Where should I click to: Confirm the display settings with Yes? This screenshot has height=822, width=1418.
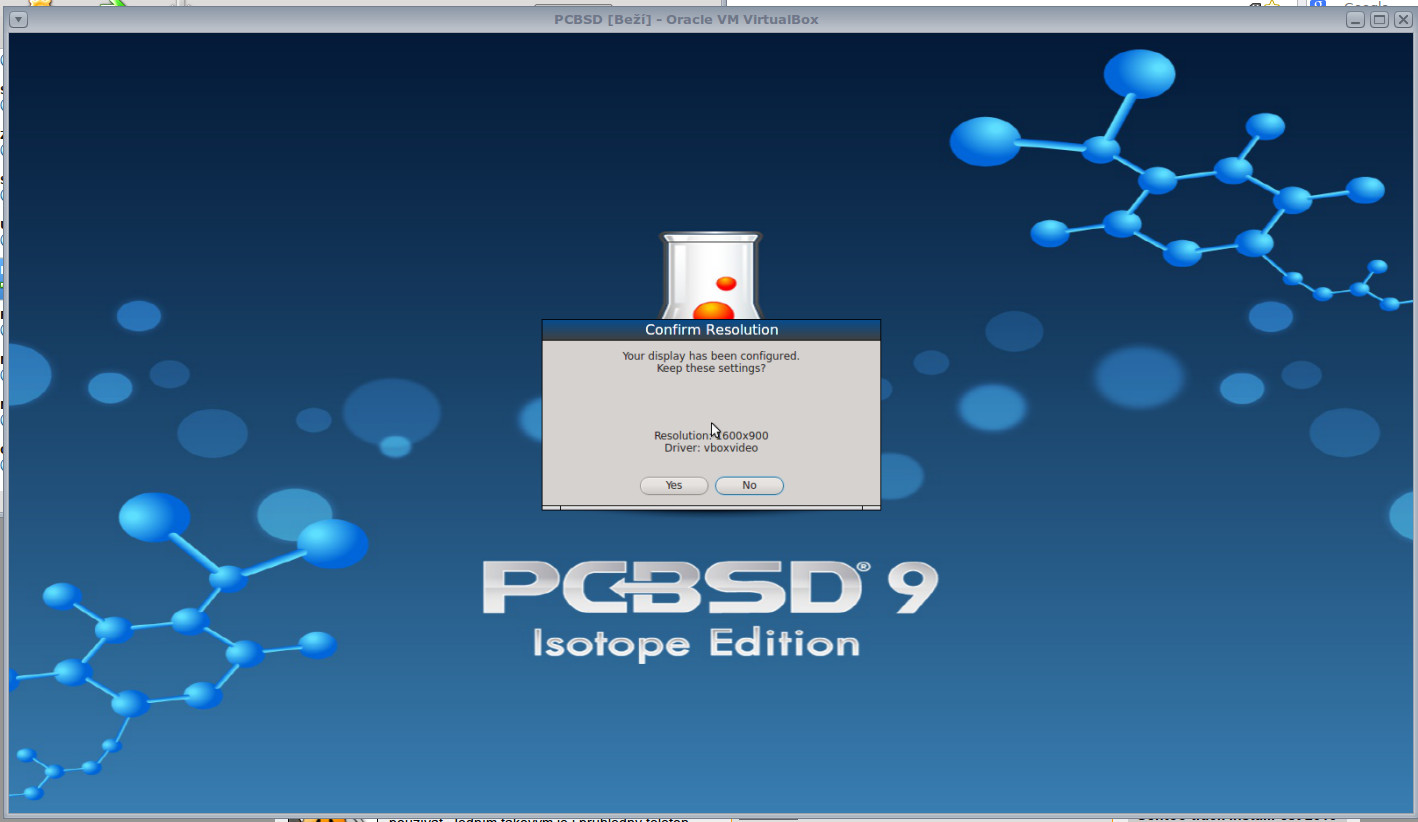(673, 485)
